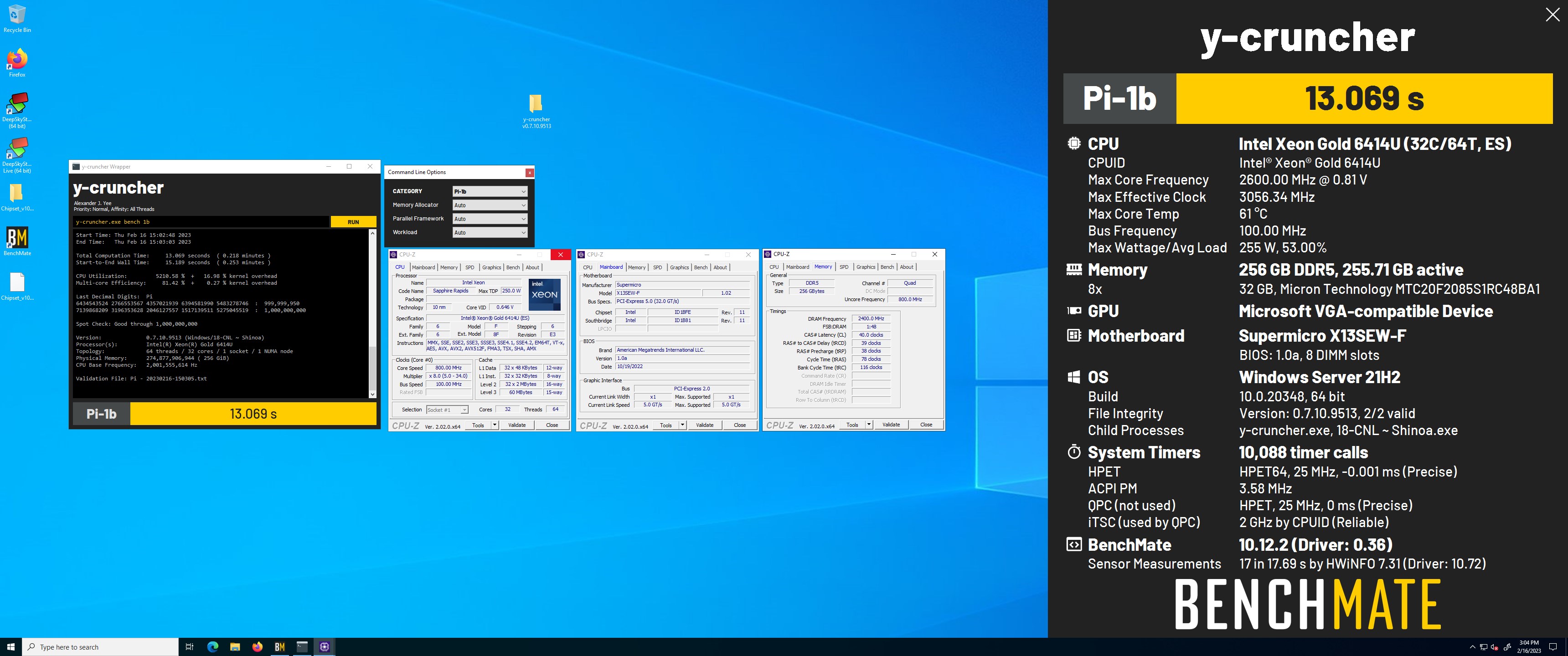Open About tab in first CPU-Z window

point(532,267)
